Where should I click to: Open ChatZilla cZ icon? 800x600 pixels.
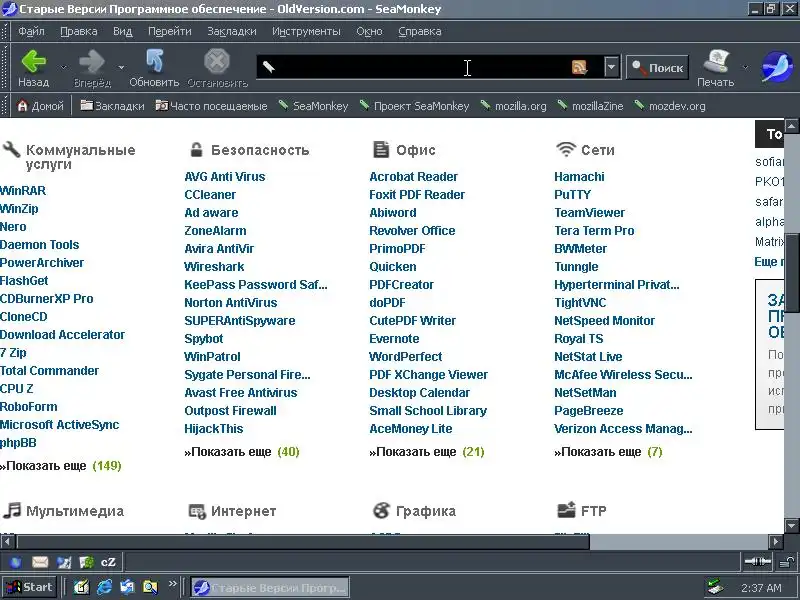tap(108, 562)
